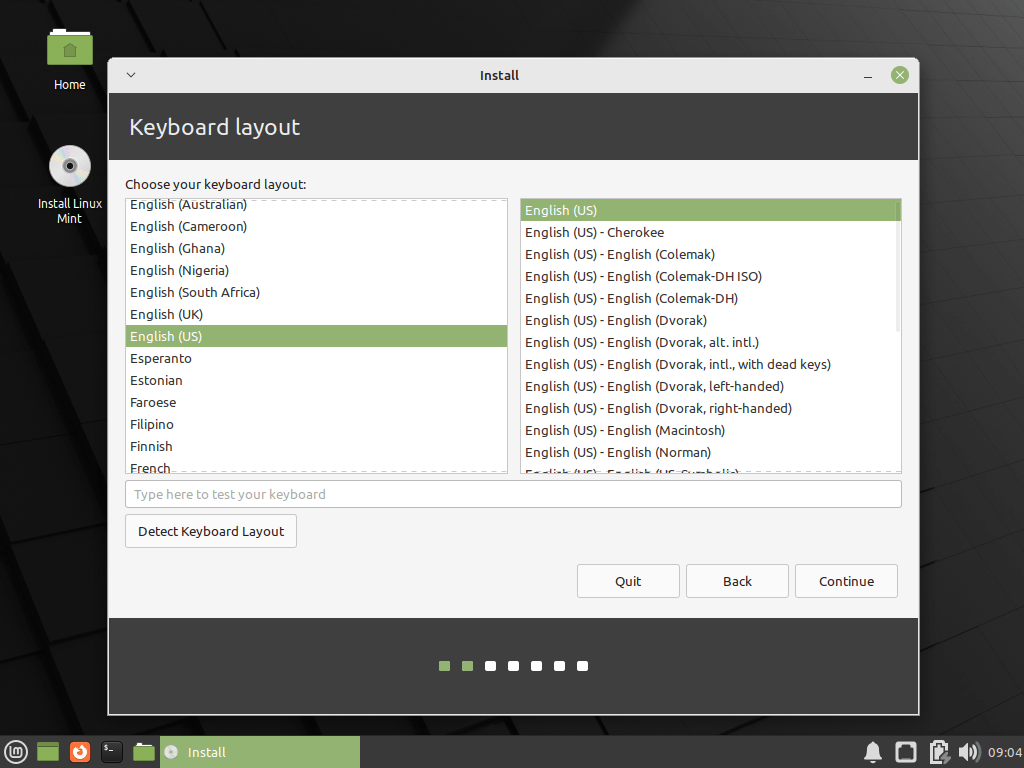The height and width of the screenshot is (768, 1024).
Task: Click the volume icon in the system tray
Action: tap(969, 751)
